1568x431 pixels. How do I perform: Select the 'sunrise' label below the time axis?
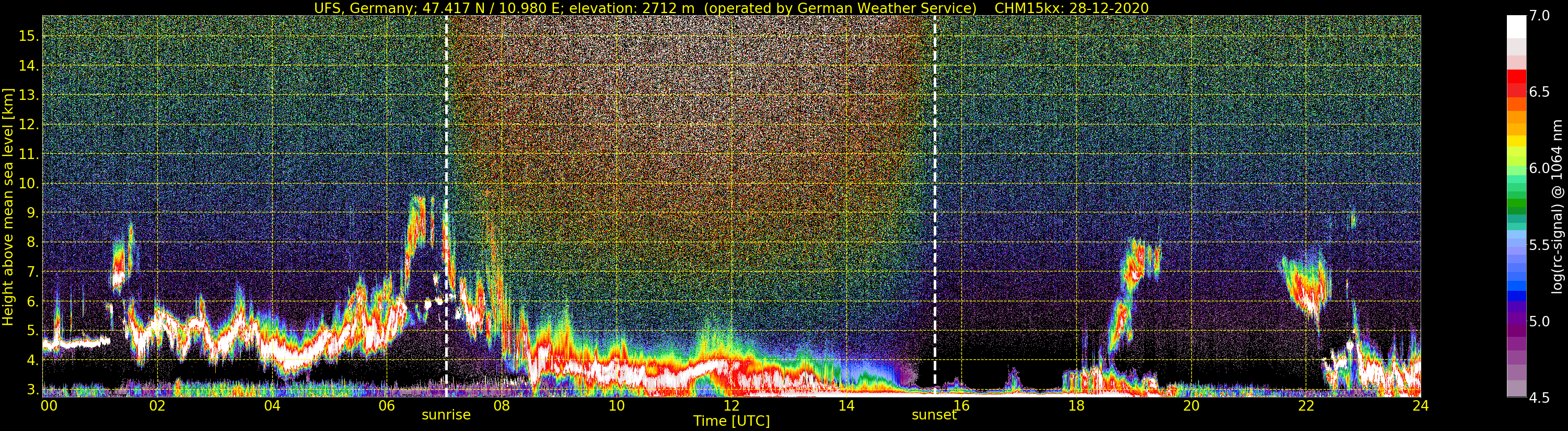tap(446, 415)
